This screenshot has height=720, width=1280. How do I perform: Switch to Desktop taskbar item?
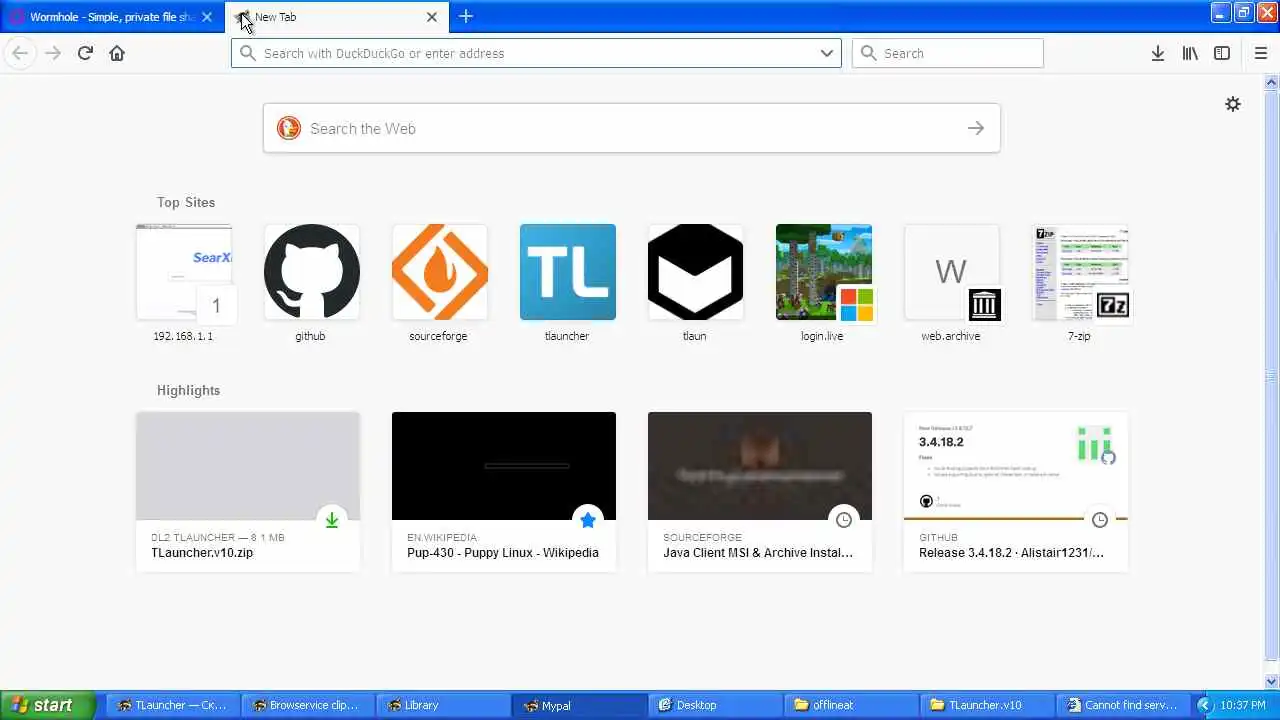coord(715,705)
